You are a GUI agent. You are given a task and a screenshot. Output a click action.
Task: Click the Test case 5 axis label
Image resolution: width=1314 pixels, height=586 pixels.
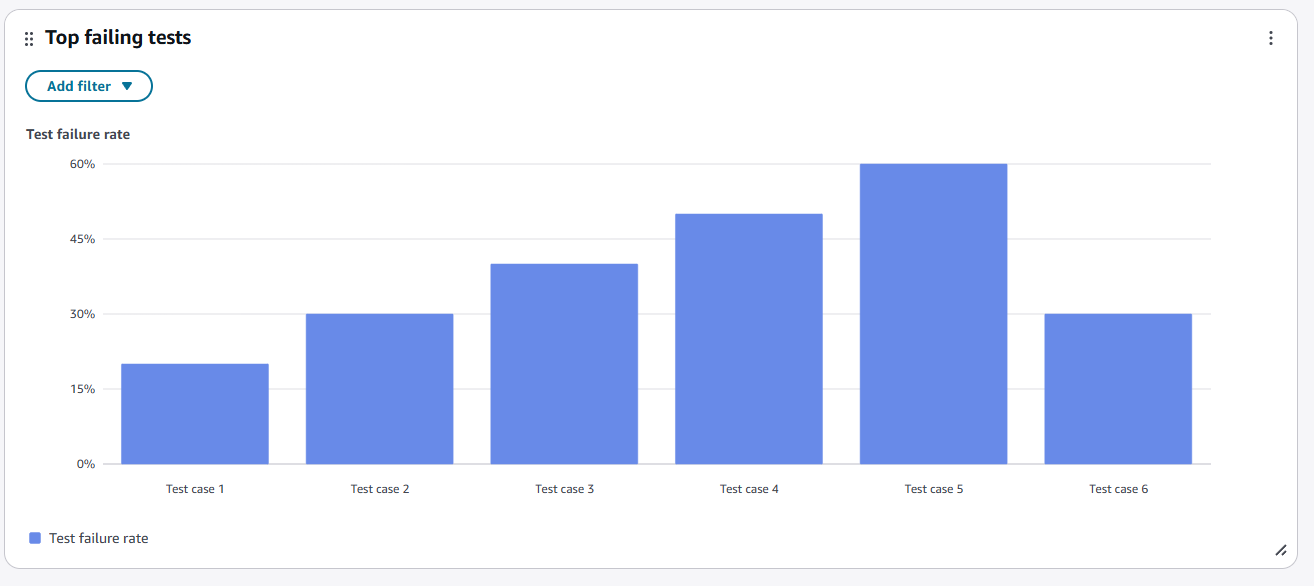(933, 489)
